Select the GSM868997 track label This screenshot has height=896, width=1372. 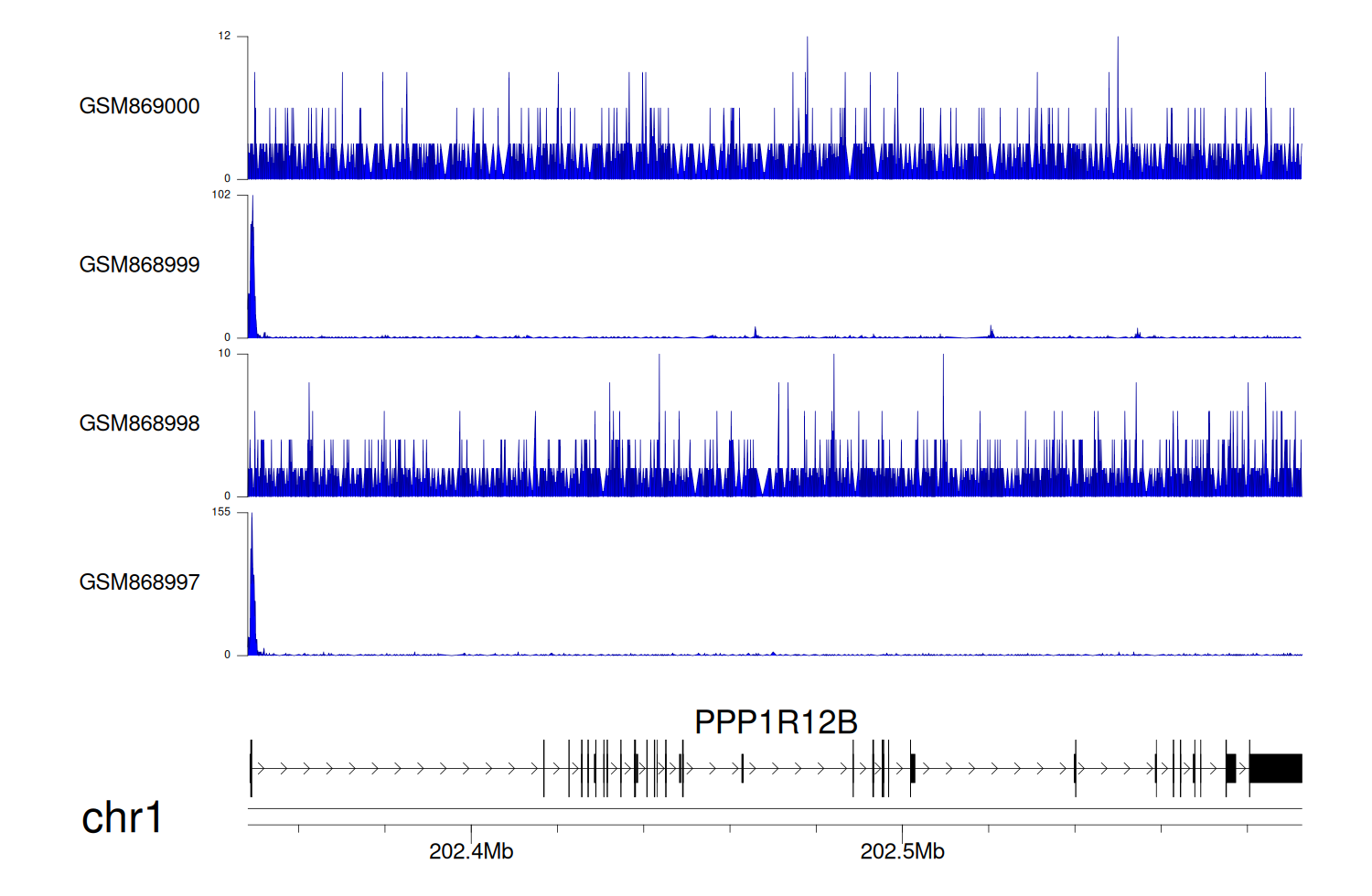coord(139,582)
